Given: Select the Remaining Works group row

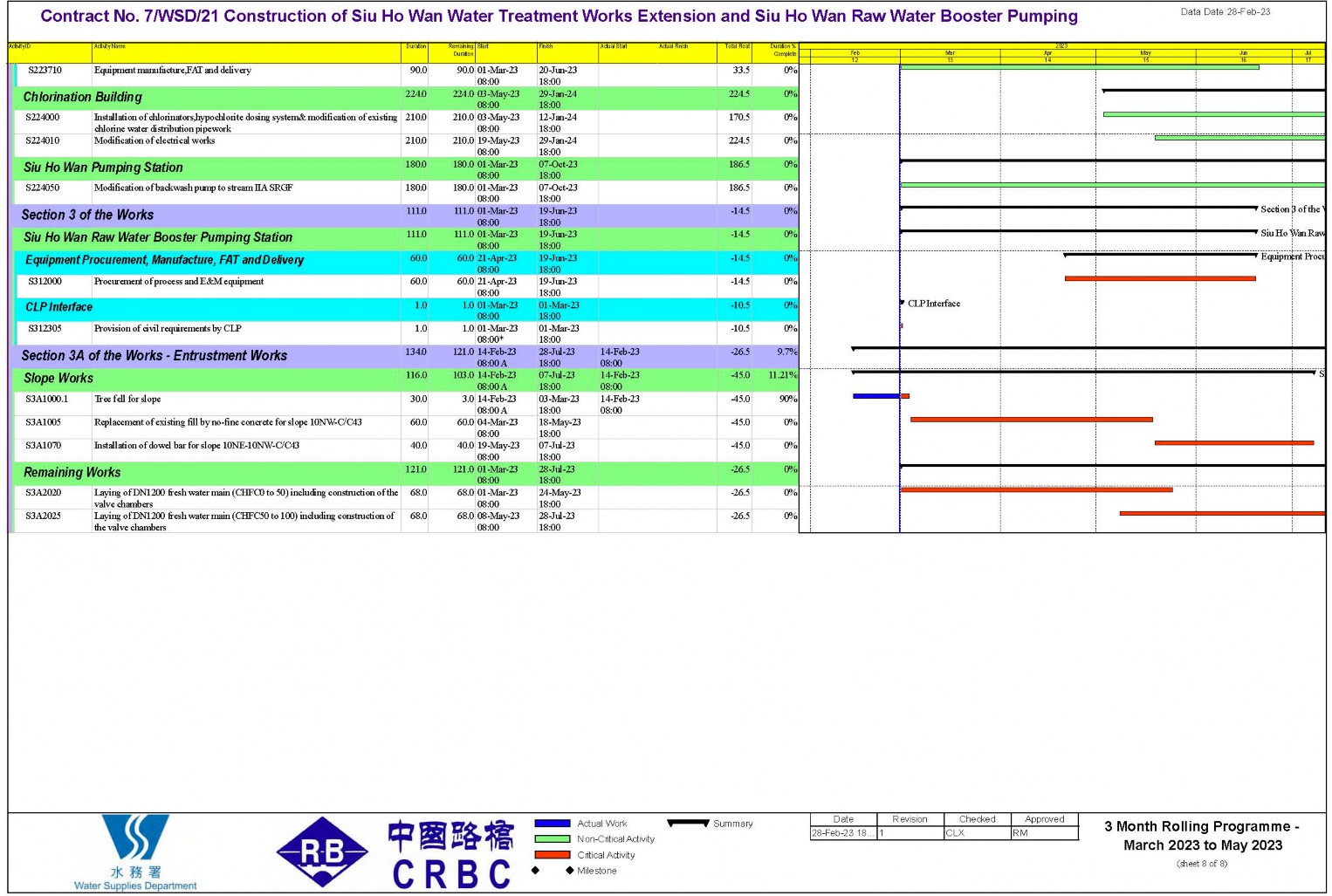Looking at the screenshot, I should 403,475.
